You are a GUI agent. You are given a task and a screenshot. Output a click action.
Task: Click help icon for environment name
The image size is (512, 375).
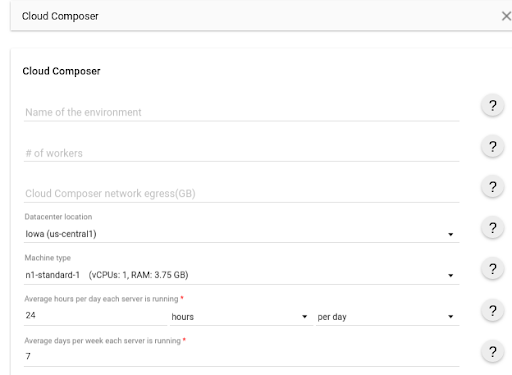(x=492, y=106)
